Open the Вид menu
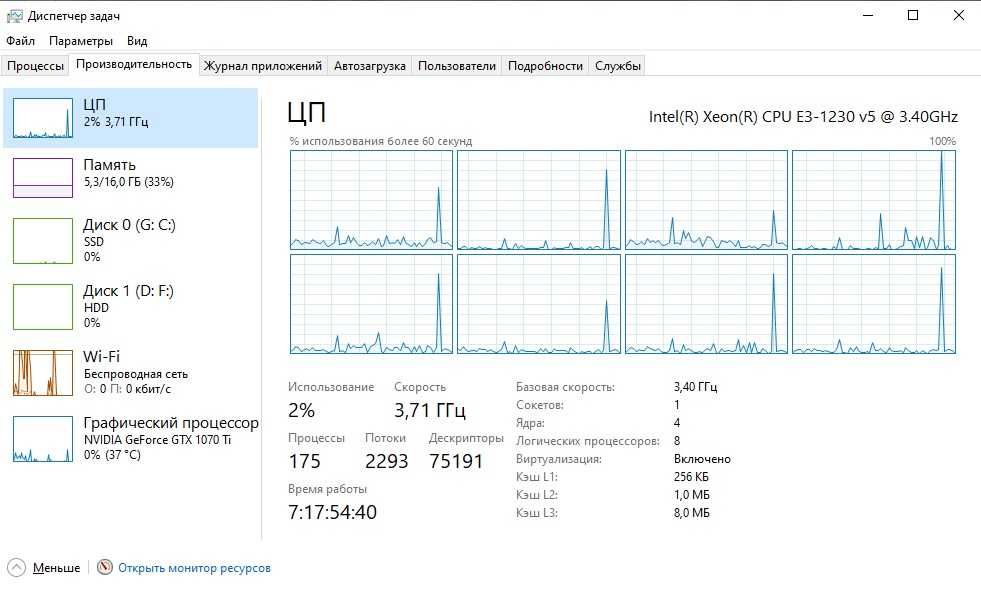The height and width of the screenshot is (590, 981). [x=137, y=41]
